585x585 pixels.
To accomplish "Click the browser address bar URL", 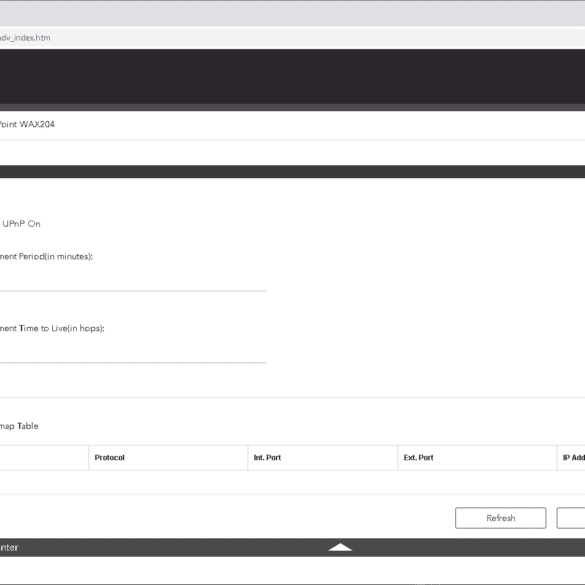I will point(25,38).
